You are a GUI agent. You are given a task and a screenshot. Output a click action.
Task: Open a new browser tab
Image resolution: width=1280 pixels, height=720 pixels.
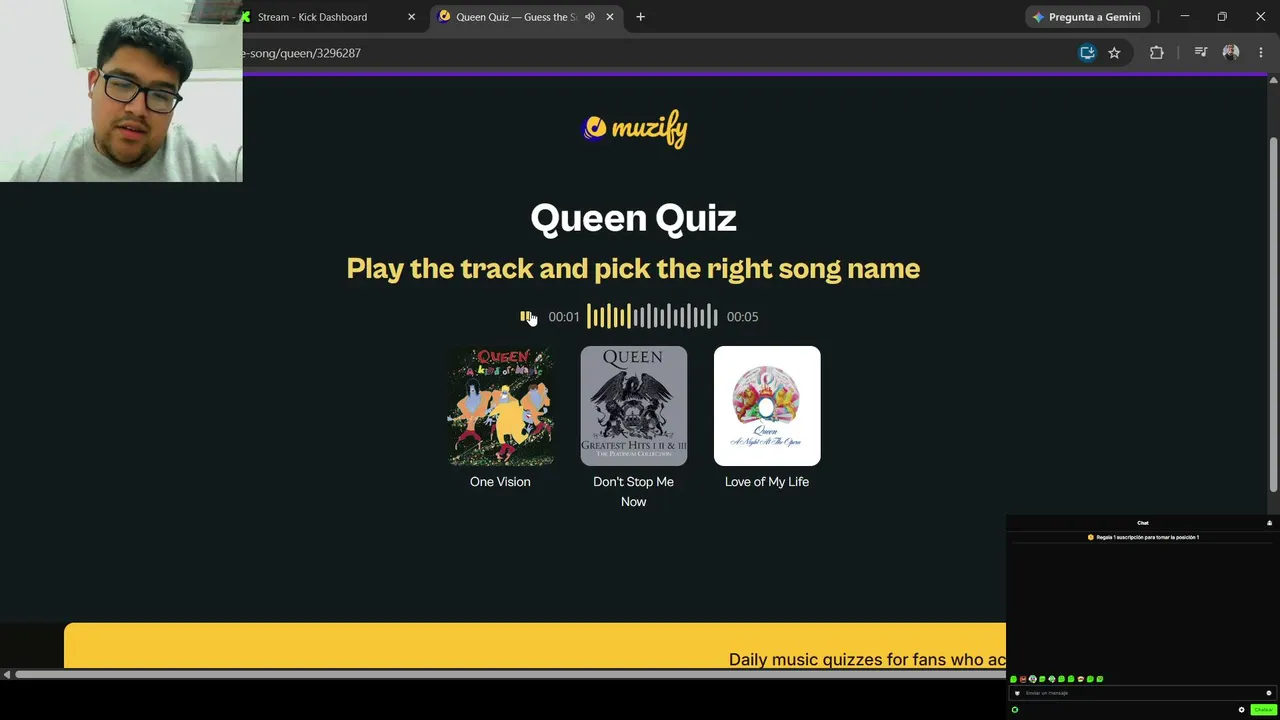[x=641, y=17]
